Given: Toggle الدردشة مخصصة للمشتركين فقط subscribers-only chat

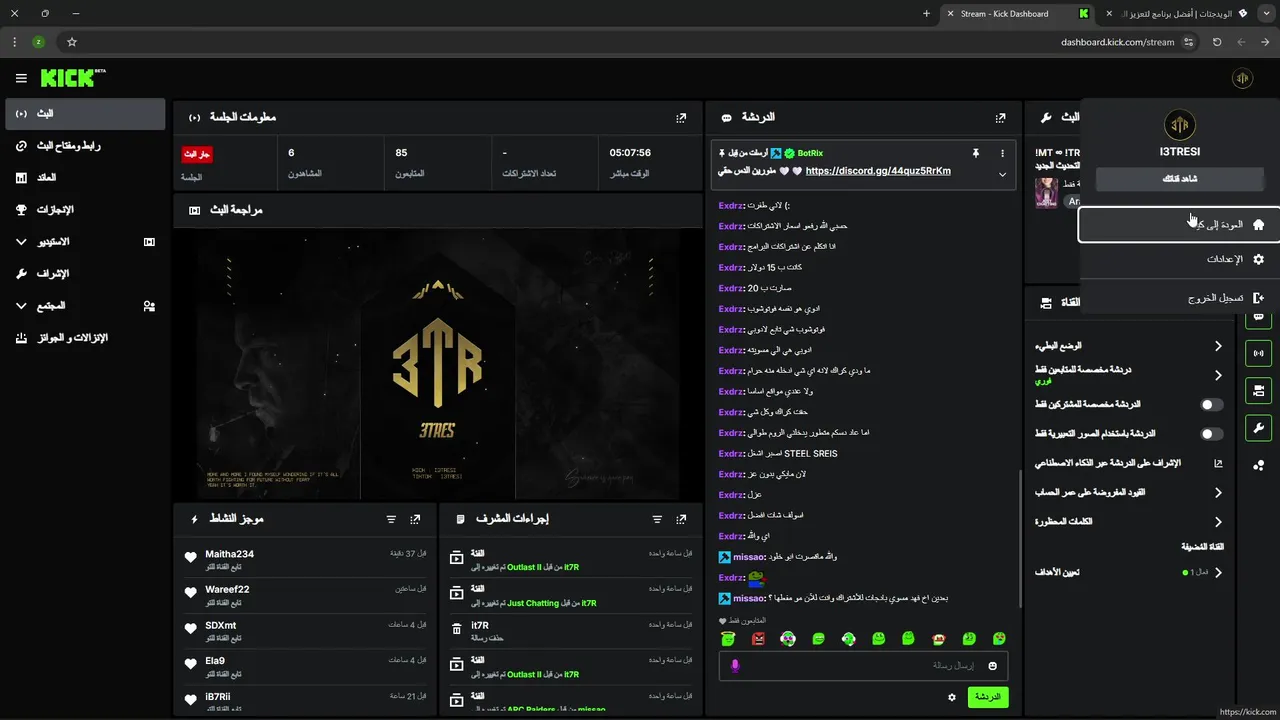Looking at the screenshot, I should tap(1211, 405).
